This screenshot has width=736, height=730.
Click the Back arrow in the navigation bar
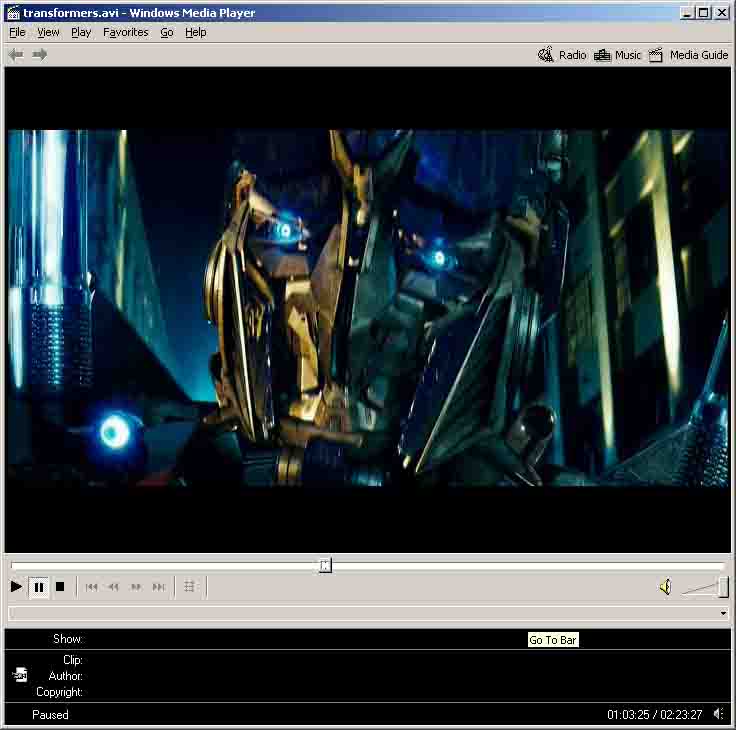[16, 55]
